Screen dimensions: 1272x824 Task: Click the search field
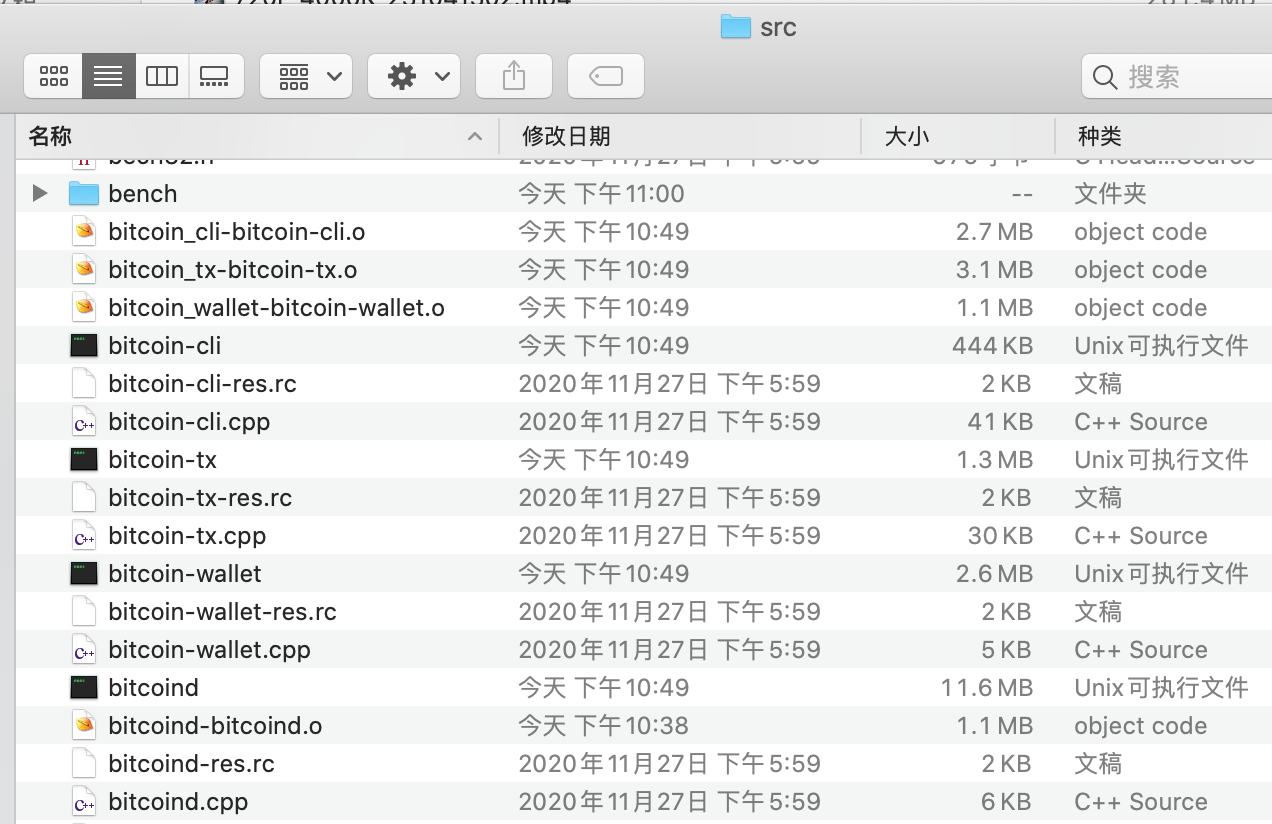click(1177, 76)
